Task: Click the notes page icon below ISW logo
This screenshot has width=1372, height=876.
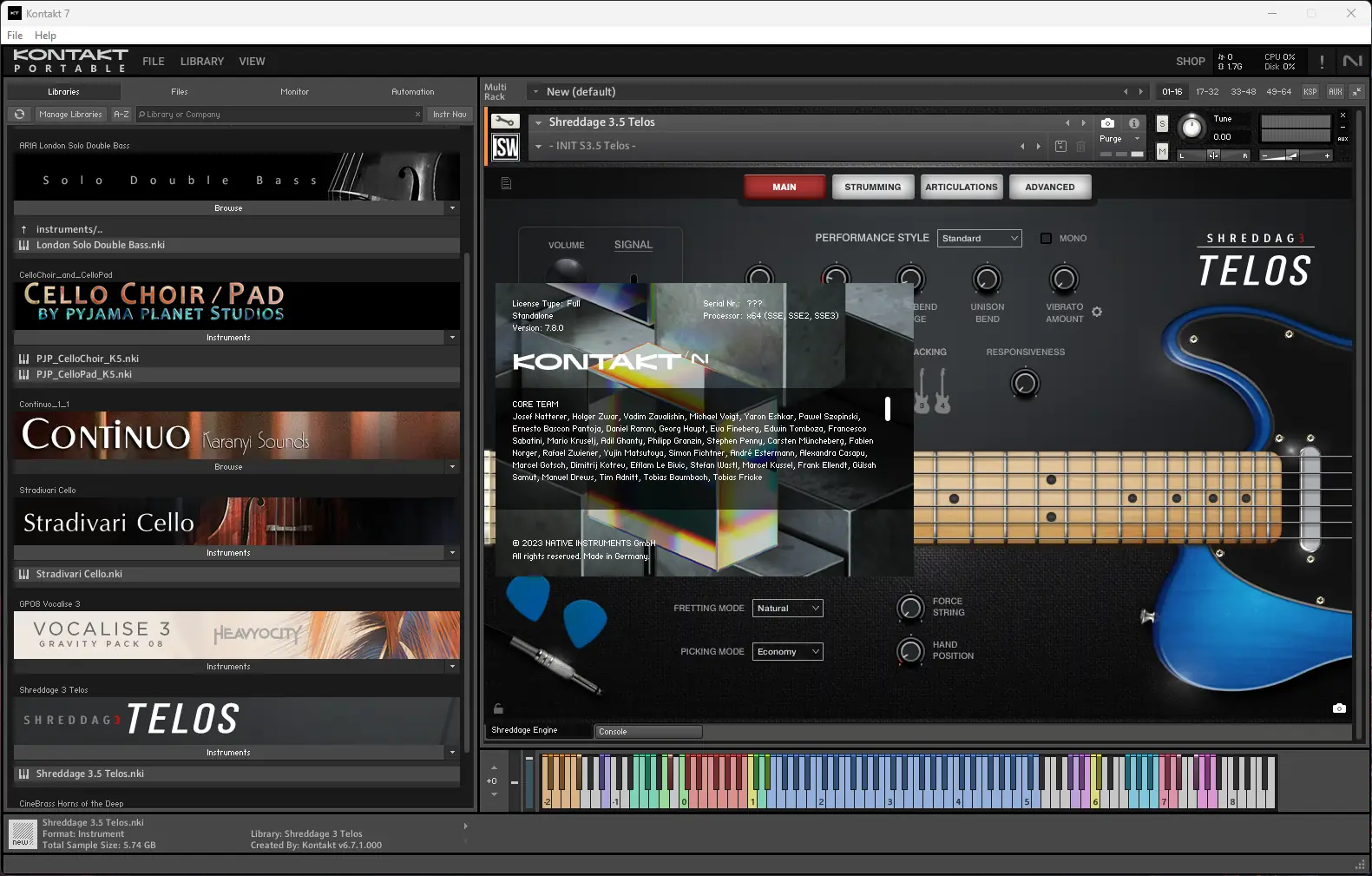Action: click(x=507, y=183)
